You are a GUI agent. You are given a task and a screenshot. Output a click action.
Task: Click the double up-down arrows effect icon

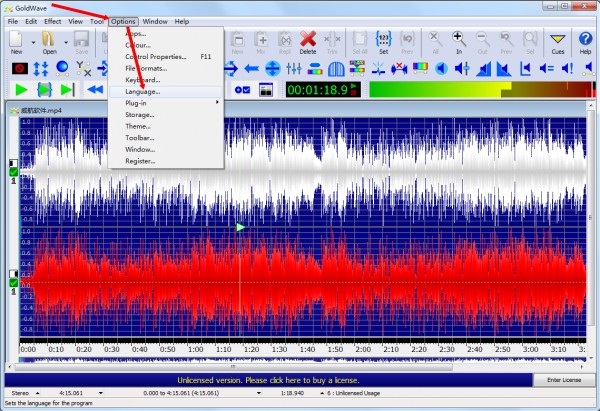[x=41, y=69]
